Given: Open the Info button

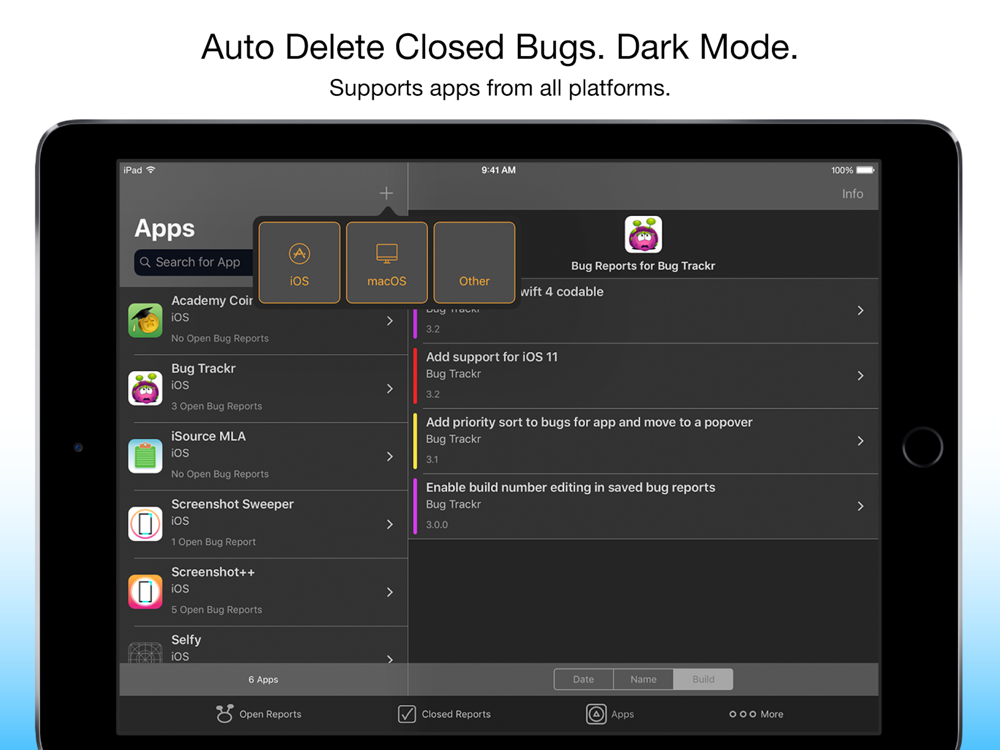Looking at the screenshot, I should (x=852, y=194).
